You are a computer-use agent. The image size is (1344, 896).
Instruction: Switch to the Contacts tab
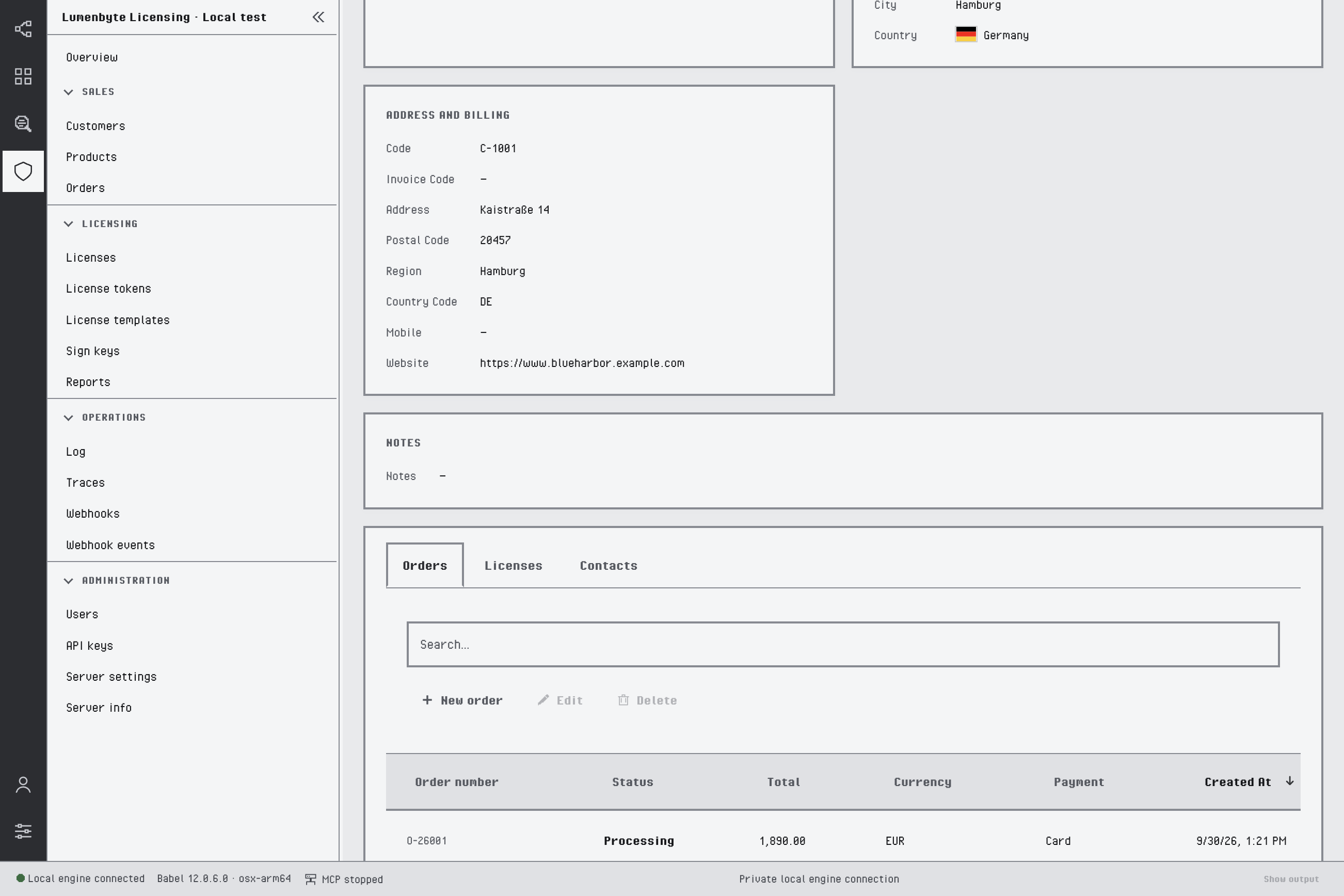[x=609, y=565]
